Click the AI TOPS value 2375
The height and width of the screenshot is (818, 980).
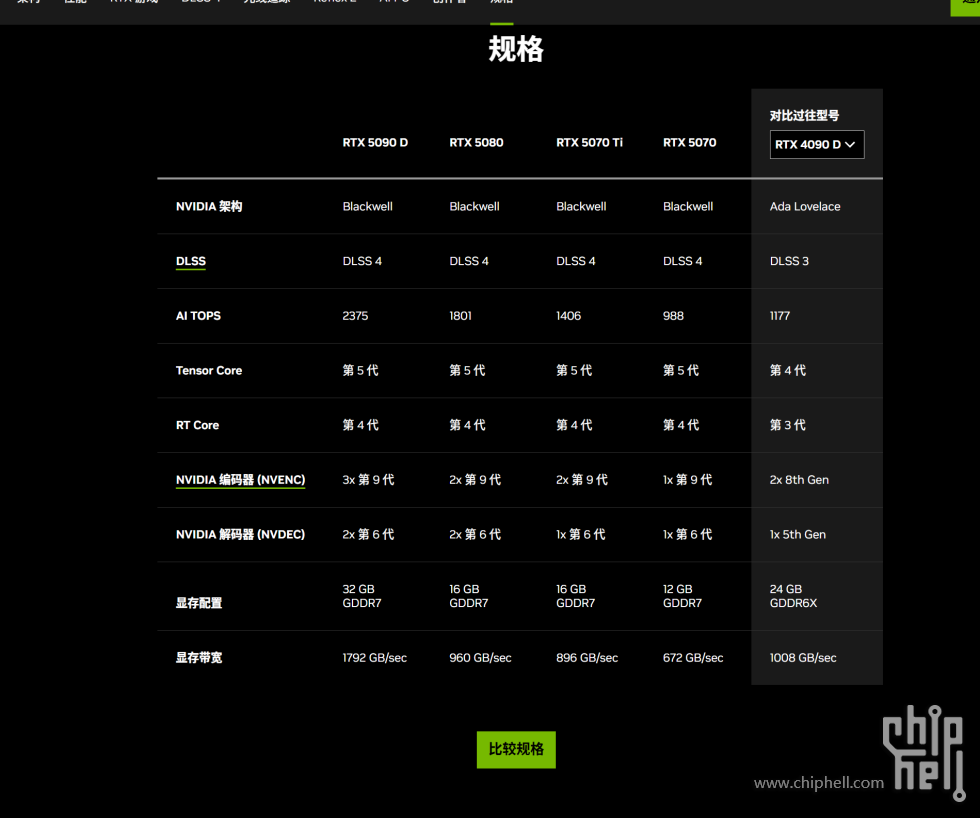click(355, 316)
